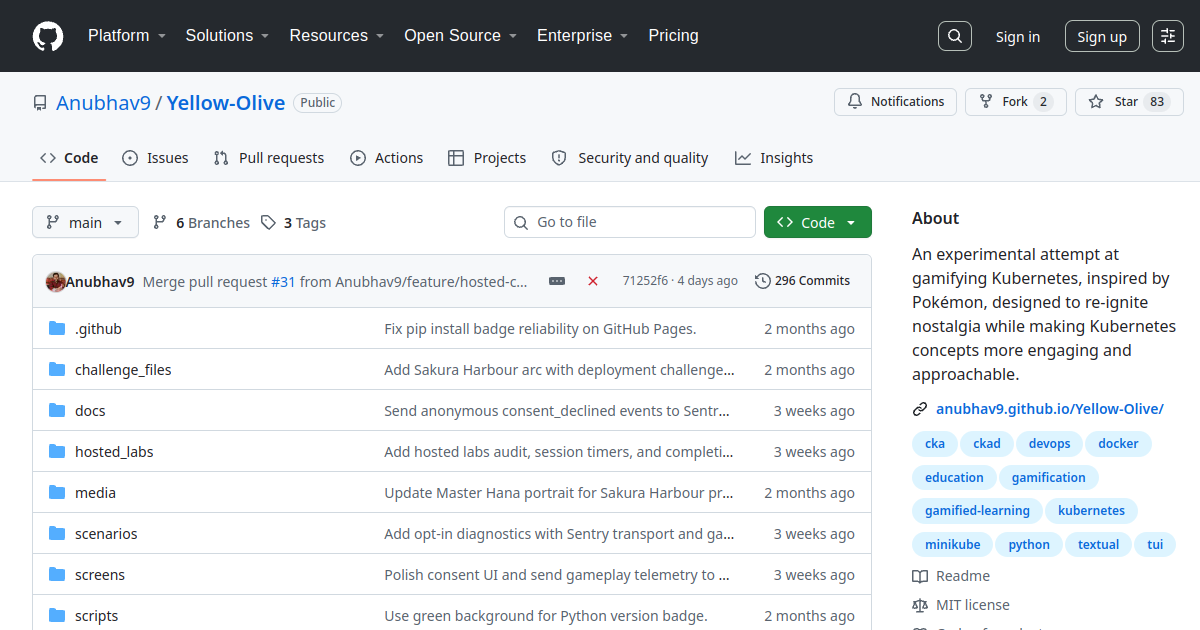This screenshot has width=1200, height=630.
Task: Click the Fork icon
Action: 986,102
